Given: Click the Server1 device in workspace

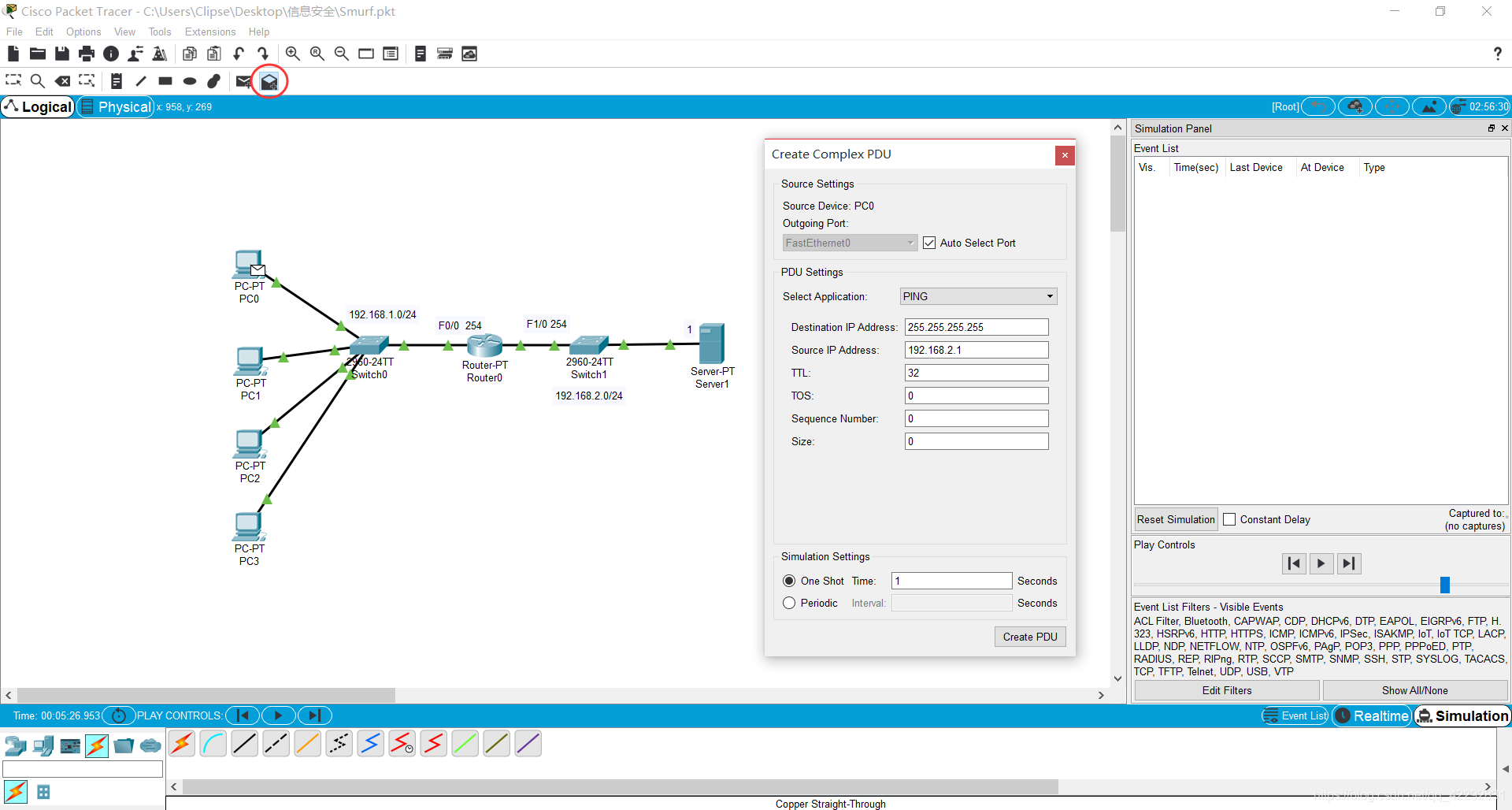Looking at the screenshot, I should (x=712, y=344).
